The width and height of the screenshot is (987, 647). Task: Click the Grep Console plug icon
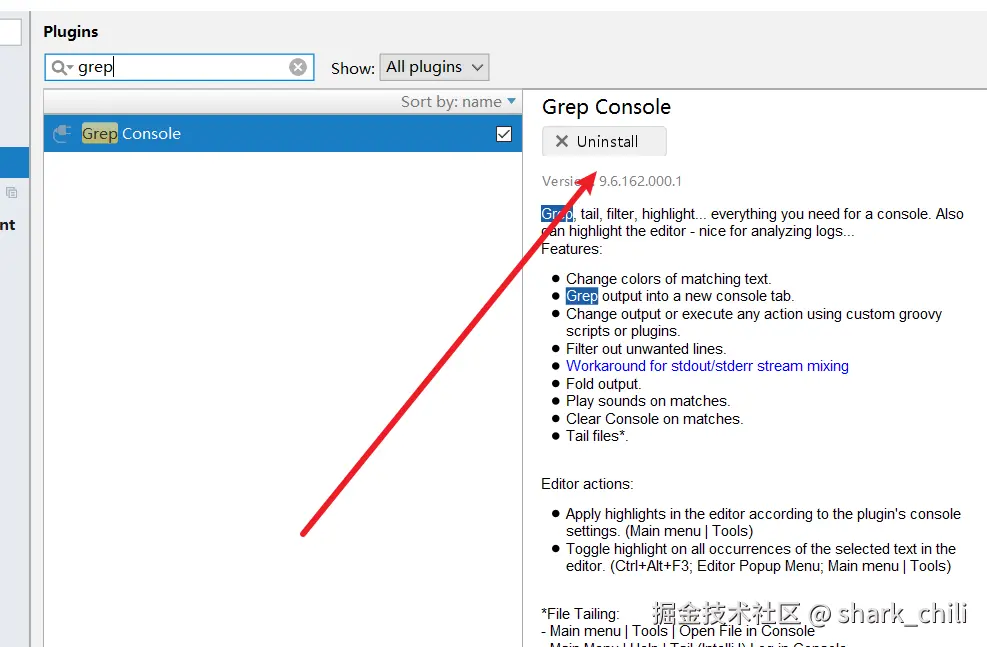[62, 133]
